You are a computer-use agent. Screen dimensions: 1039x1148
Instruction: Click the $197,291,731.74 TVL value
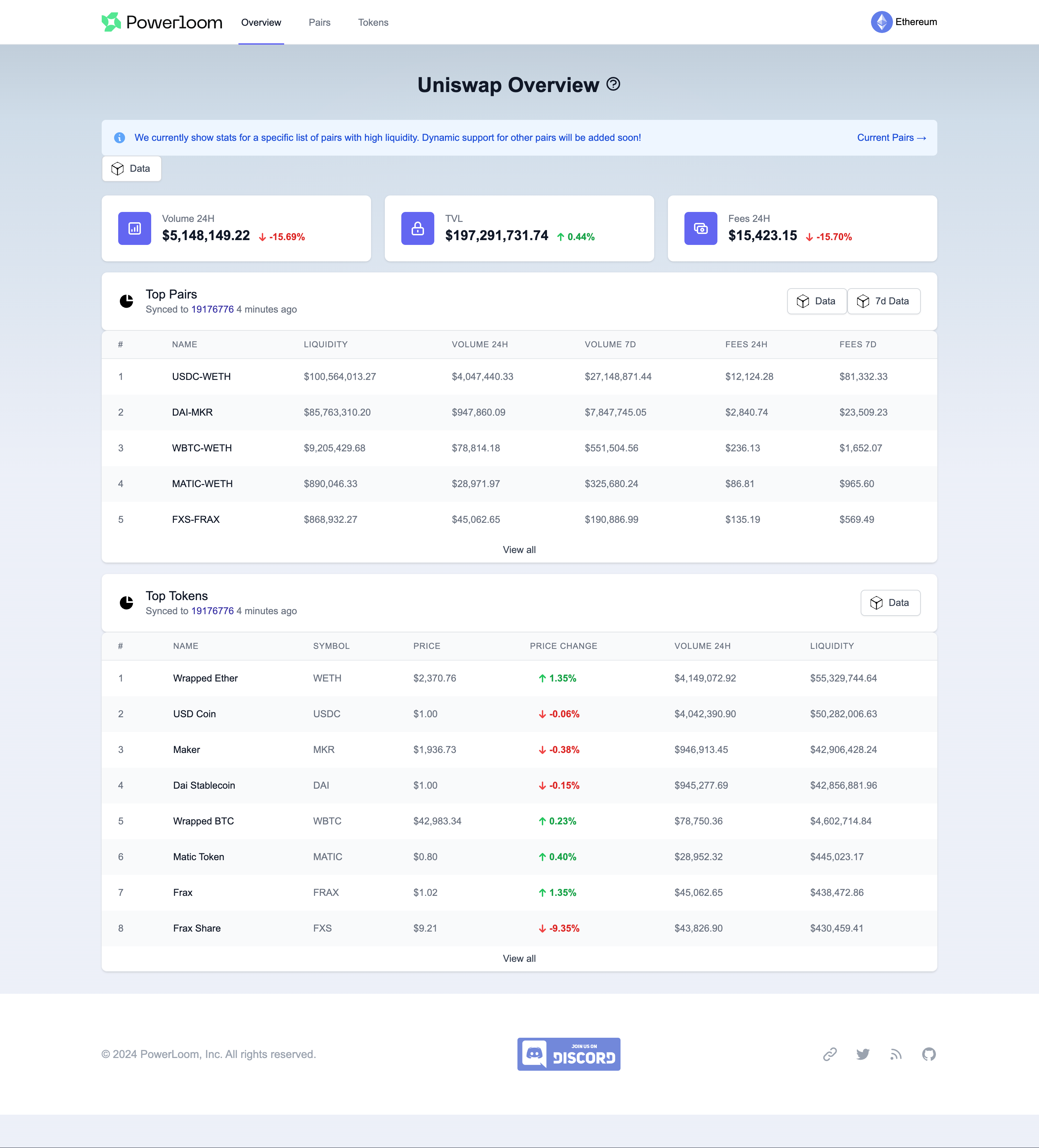point(497,236)
